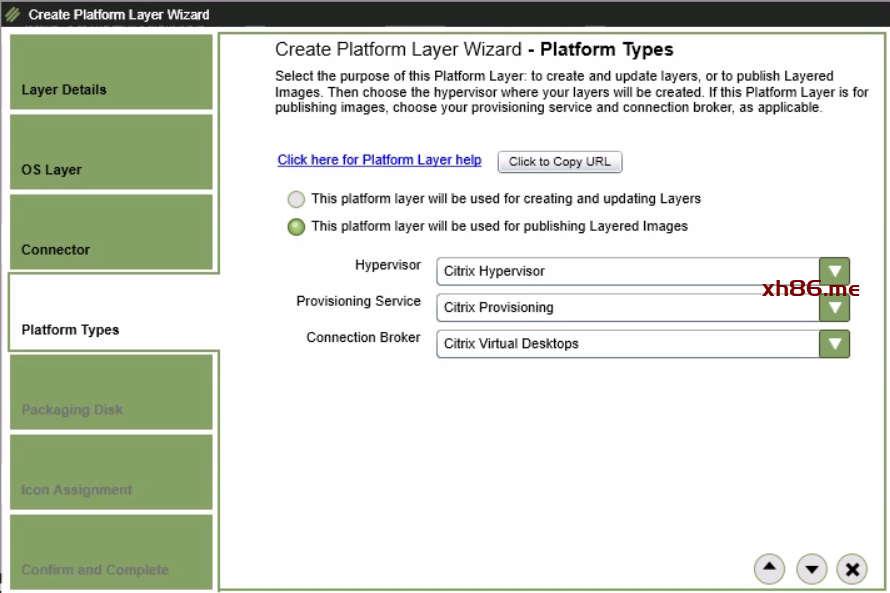The height and width of the screenshot is (593, 890).
Task: Click the Citrix Hypervisor selection field
Action: click(x=627, y=271)
